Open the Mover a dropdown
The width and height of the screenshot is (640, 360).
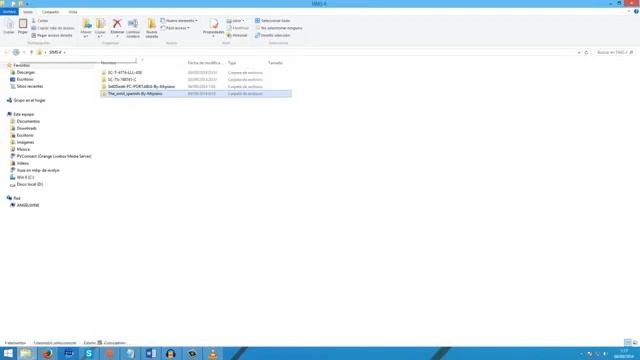click(86, 28)
